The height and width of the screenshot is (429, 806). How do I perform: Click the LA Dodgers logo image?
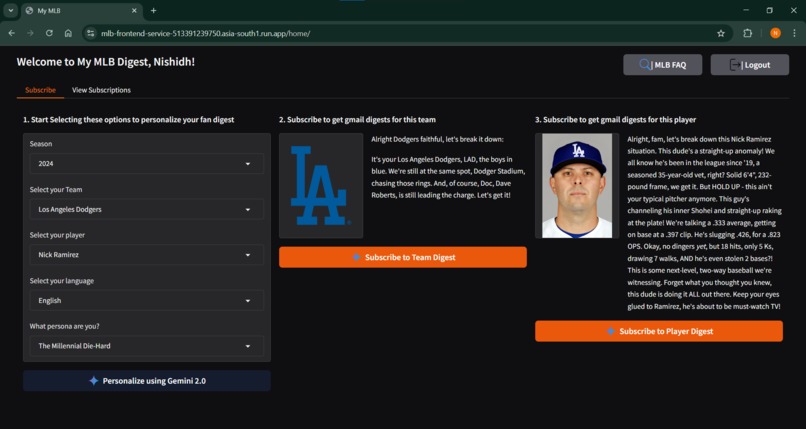tap(321, 185)
